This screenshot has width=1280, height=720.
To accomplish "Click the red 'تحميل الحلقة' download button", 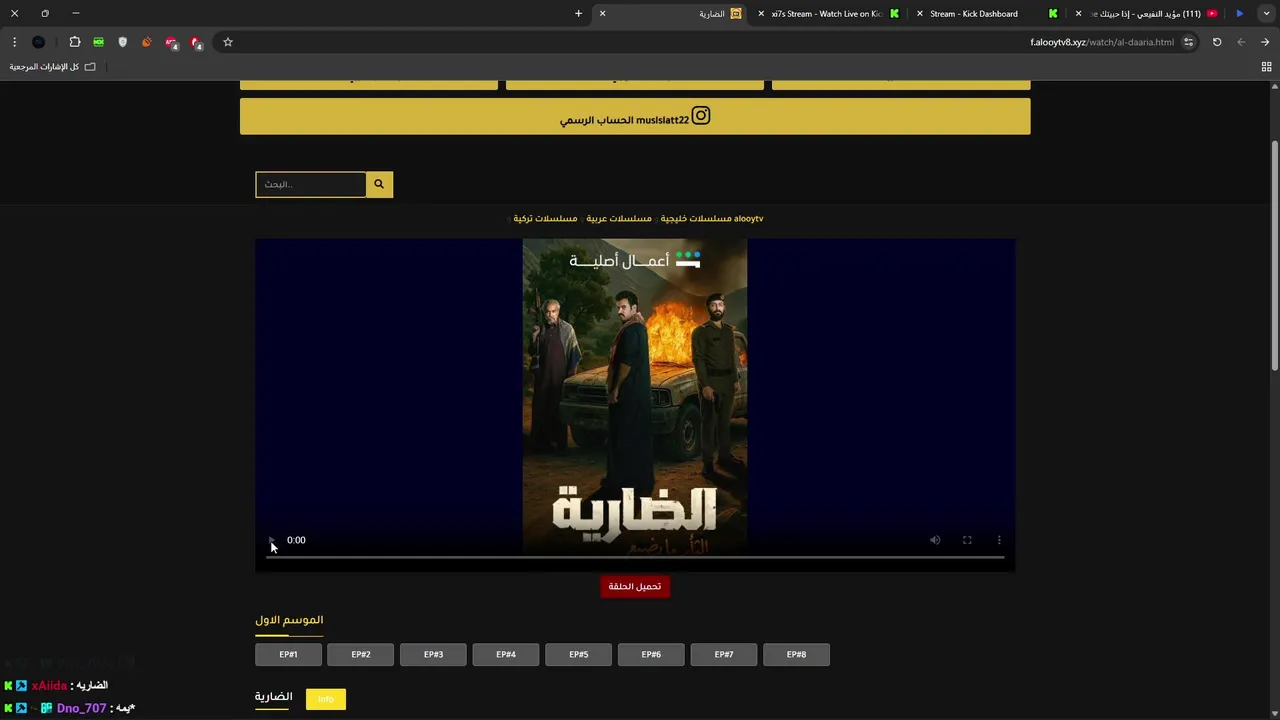I will [635, 587].
